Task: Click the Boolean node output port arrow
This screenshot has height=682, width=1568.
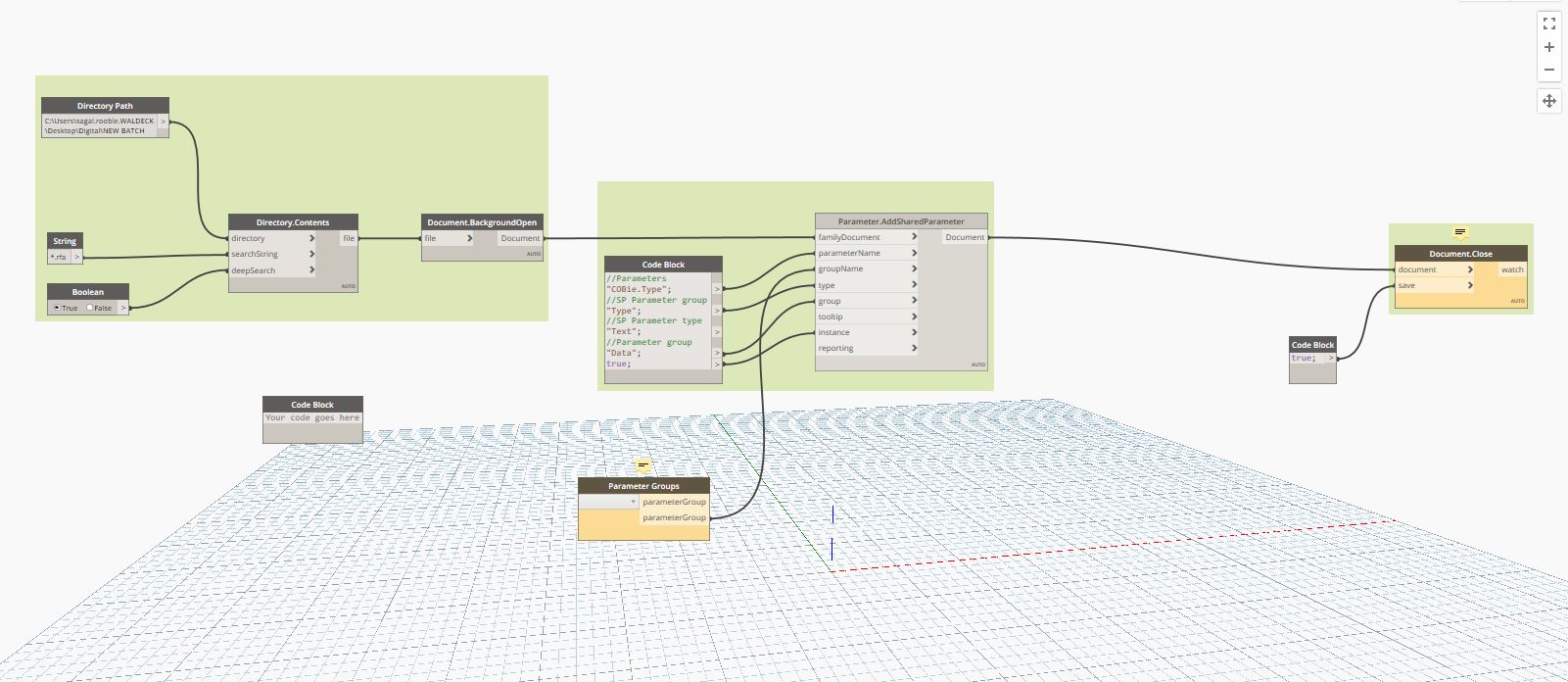Action: [x=123, y=308]
